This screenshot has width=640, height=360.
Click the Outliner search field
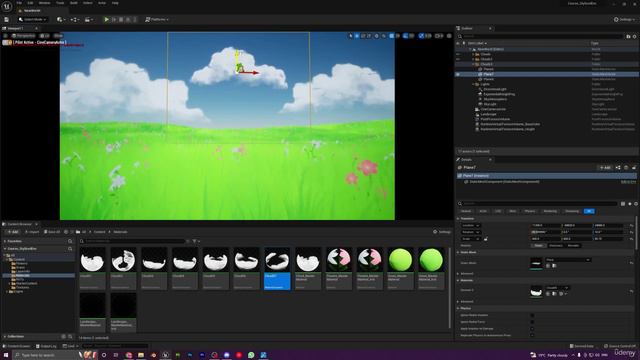coord(541,36)
